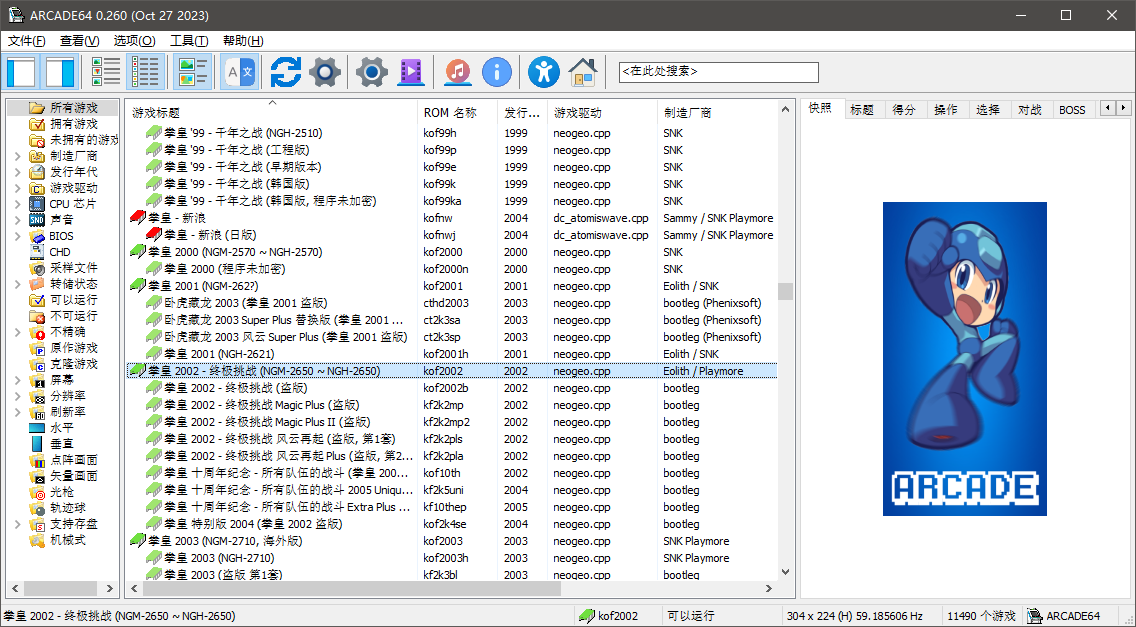Screen dimensions: 1136x627
Task: Switch to the BOSS picture tab
Action: pyautogui.click(x=1072, y=109)
